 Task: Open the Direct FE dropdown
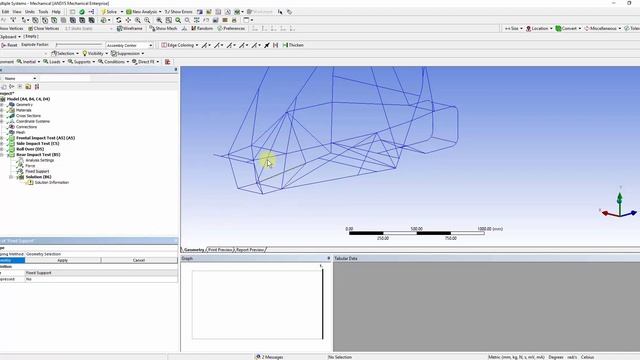click(145, 62)
